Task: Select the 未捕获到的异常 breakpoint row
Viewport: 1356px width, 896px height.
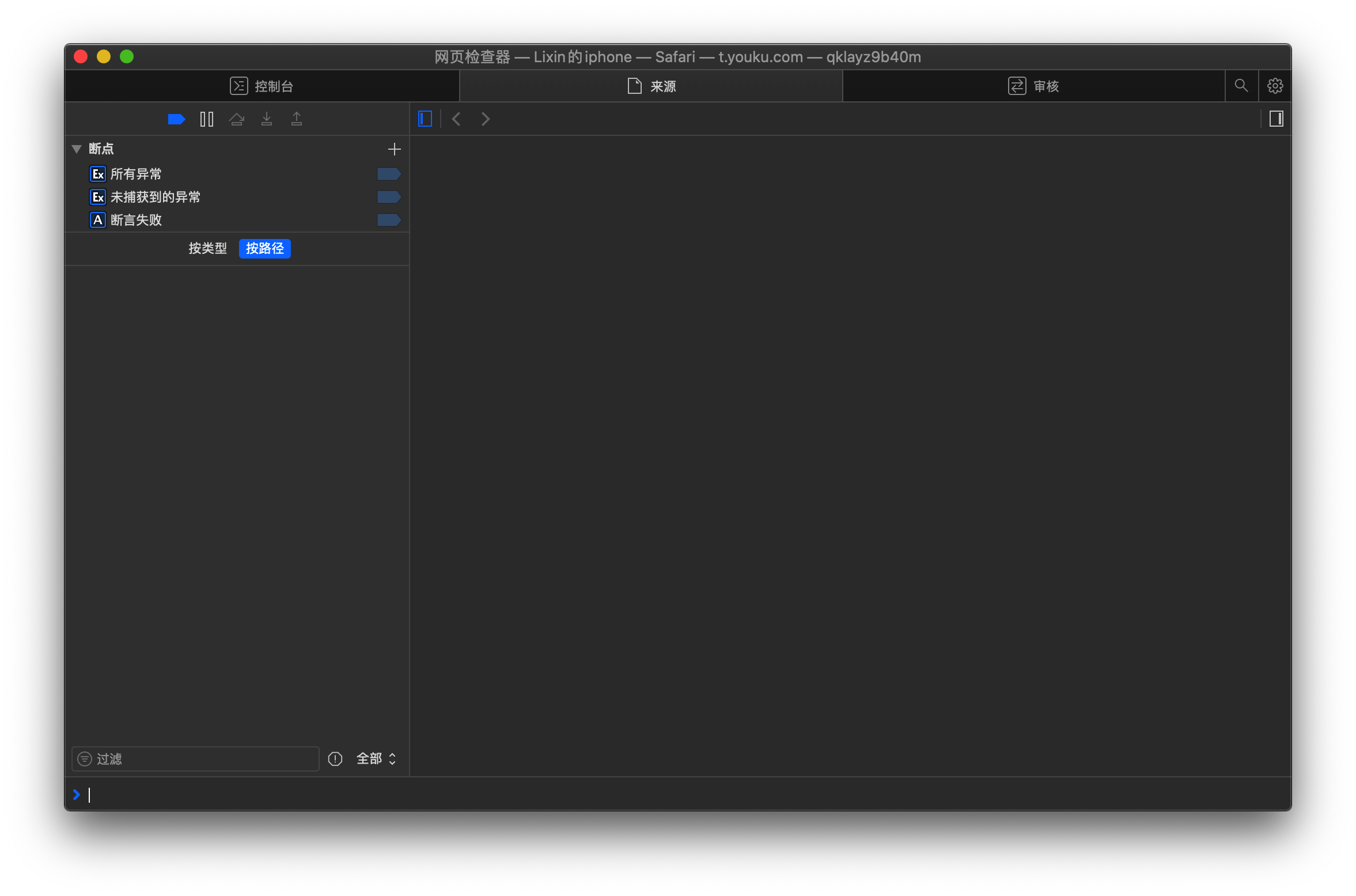Action: [x=237, y=197]
